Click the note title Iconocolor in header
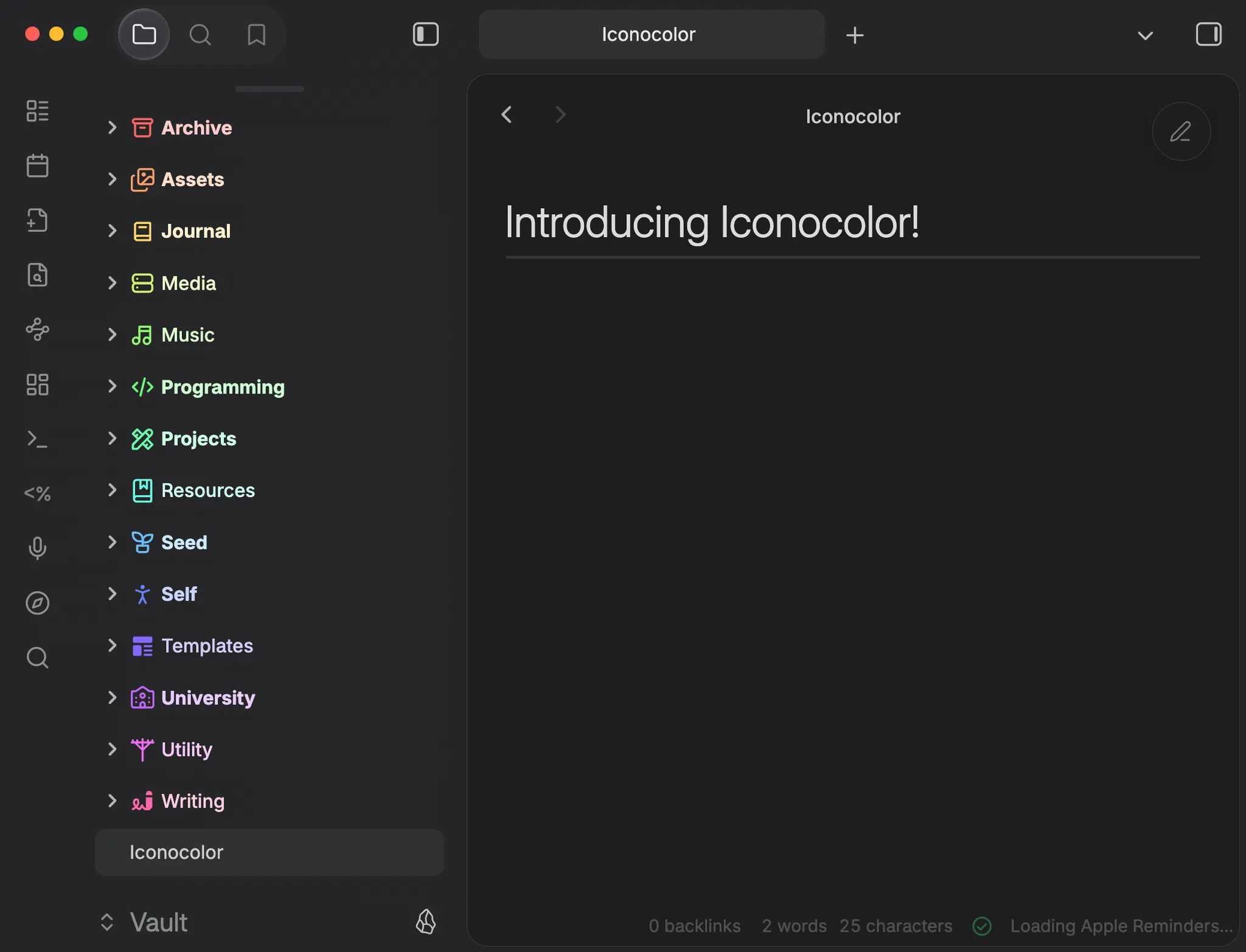The width and height of the screenshot is (1246, 952). pos(853,116)
